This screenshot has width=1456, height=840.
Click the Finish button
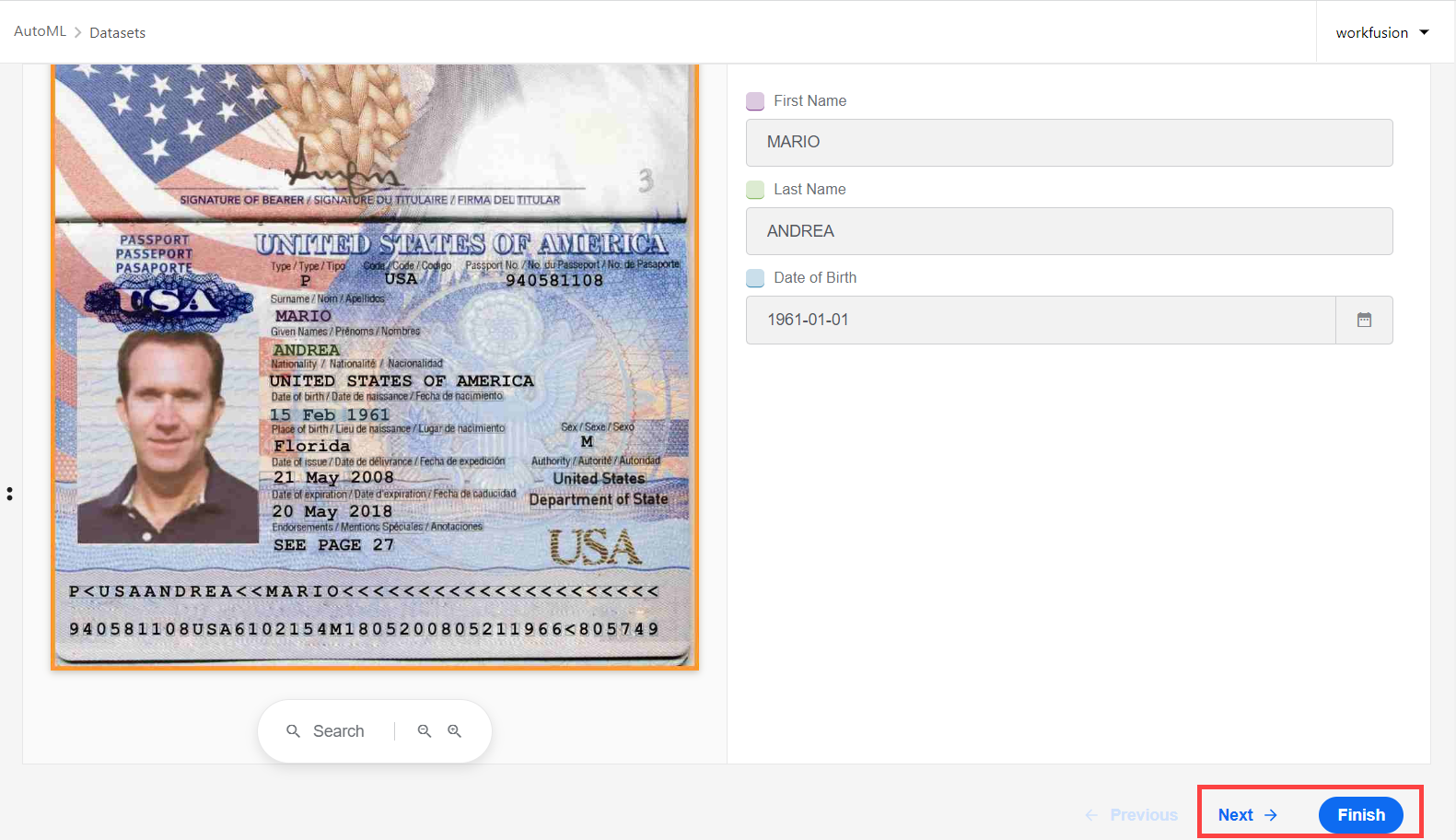(1361, 815)
